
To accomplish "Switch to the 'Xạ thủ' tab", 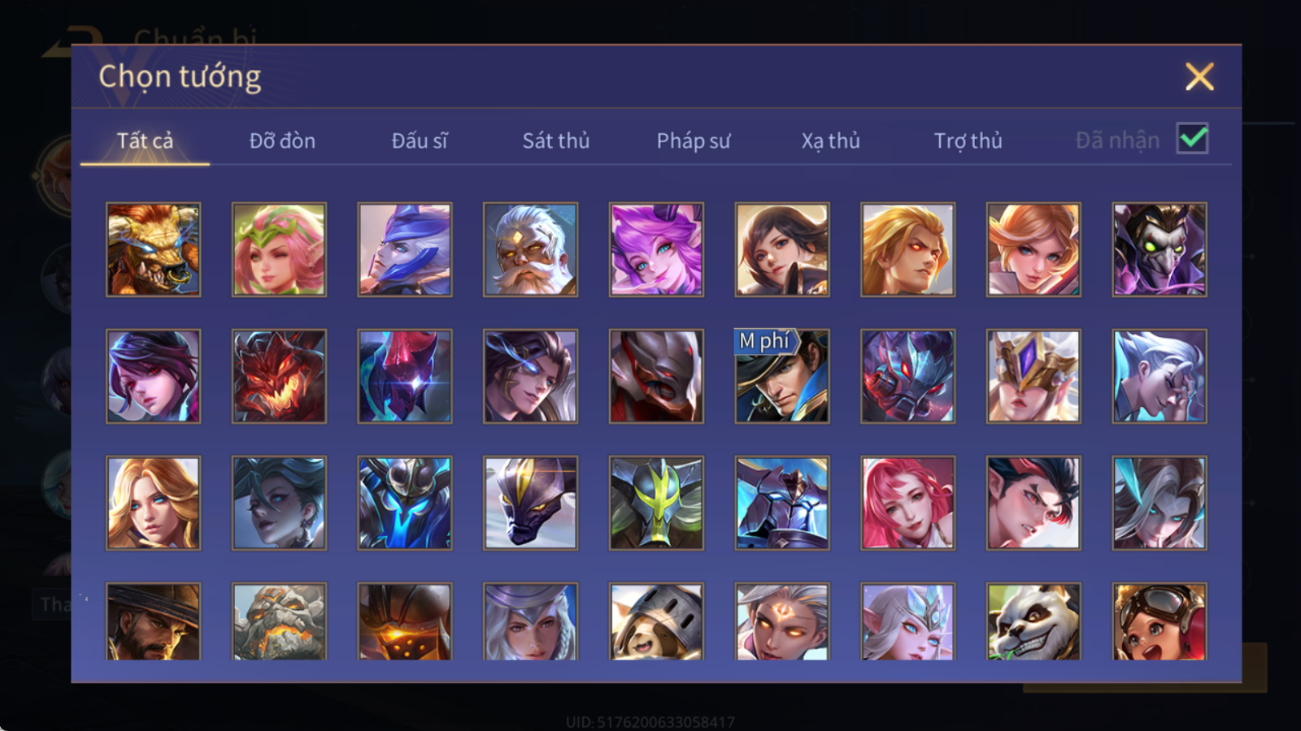I will point(830,141).
